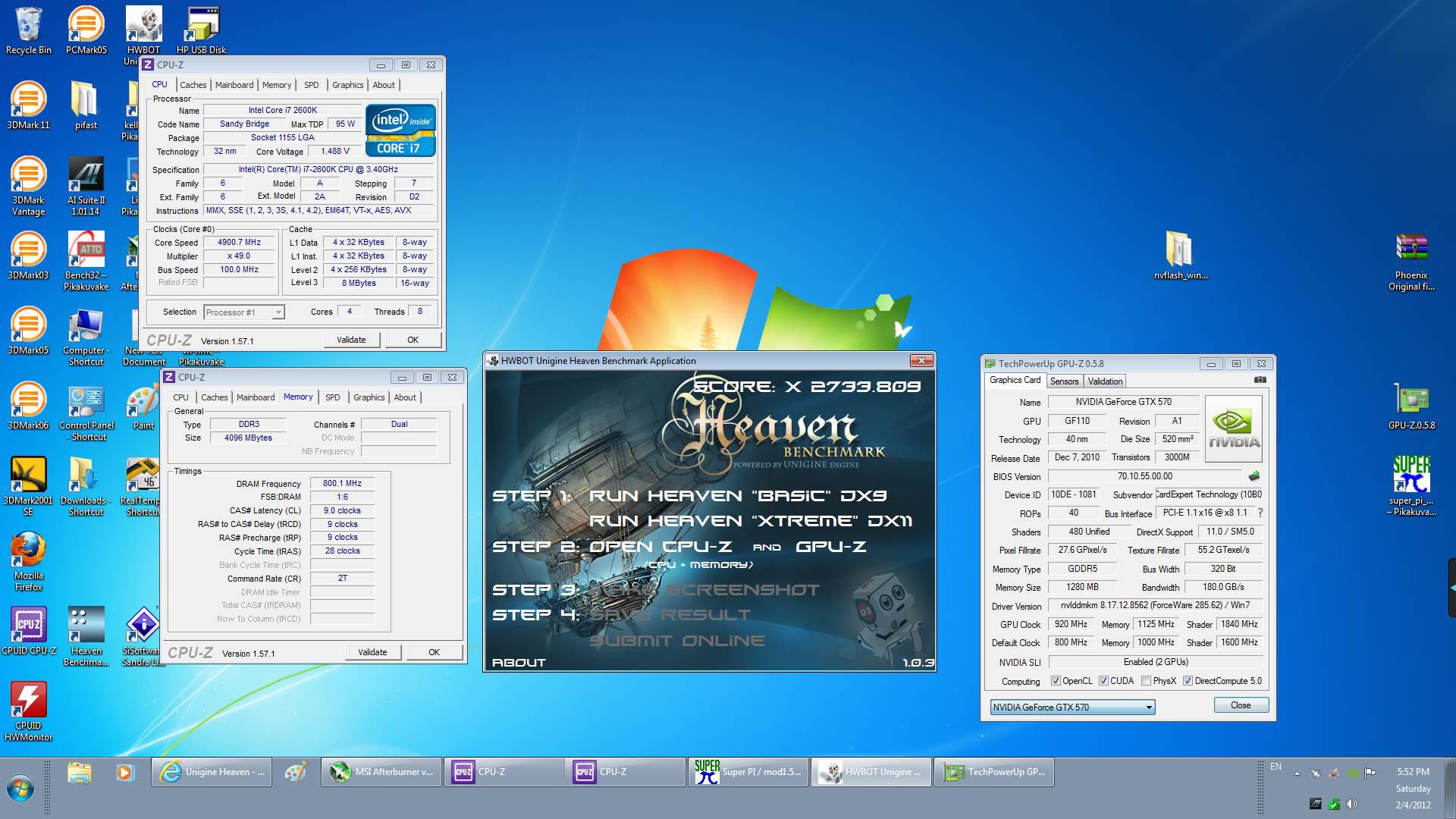Click Validate in lower CPU-Z window
Viewport: 1456px width, 819px height.
[372, 652]
